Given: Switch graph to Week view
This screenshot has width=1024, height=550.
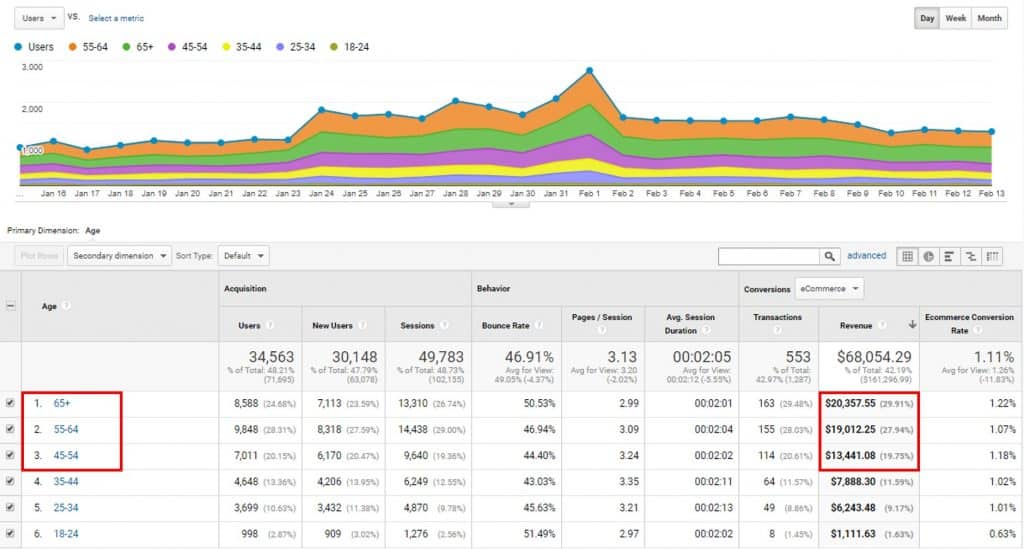Looking at the screenshot, I should point(956,18).
